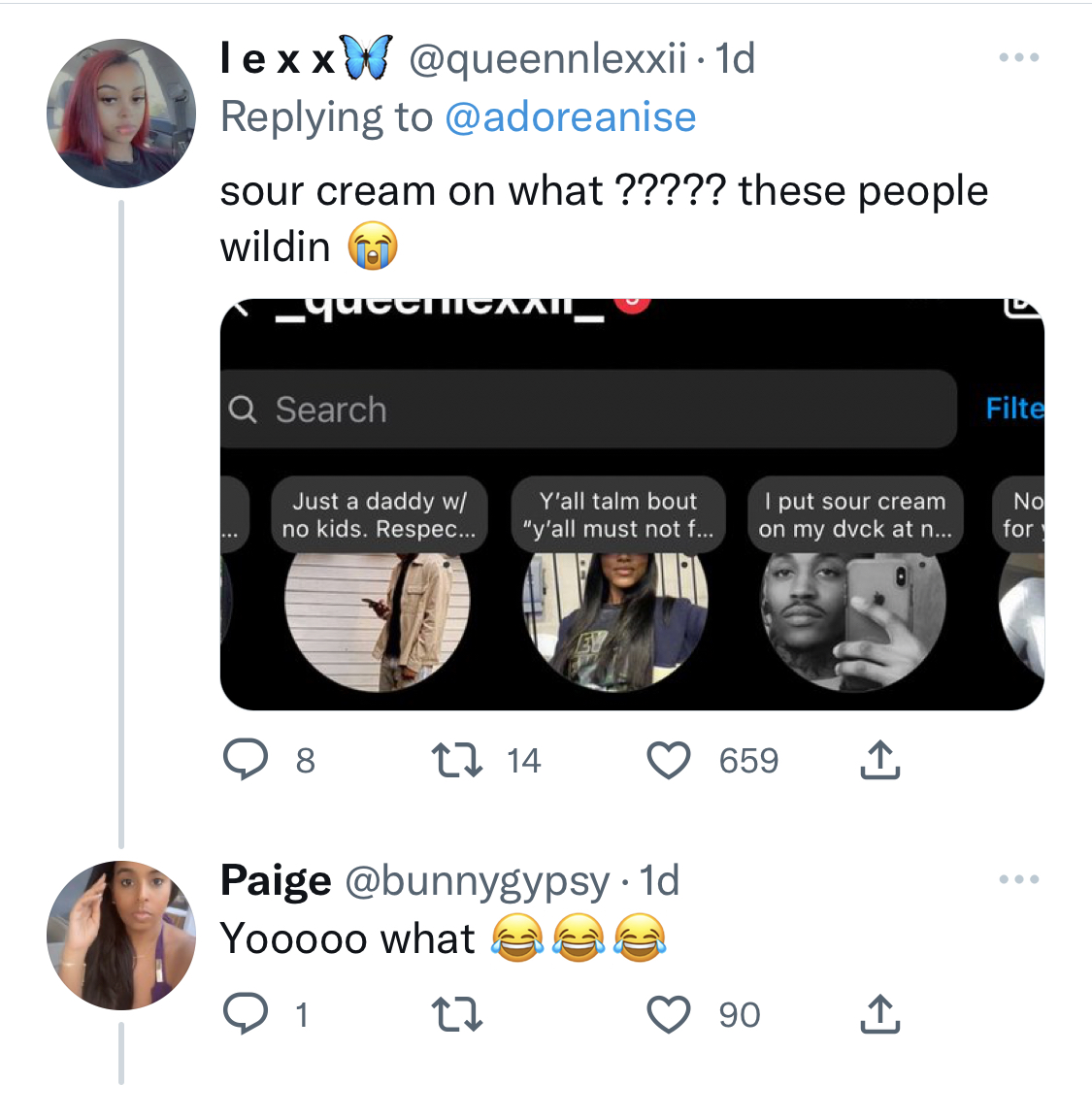Reply to Paige's tweet
Screen dimensions: 1092x1118
(246, 1013)
